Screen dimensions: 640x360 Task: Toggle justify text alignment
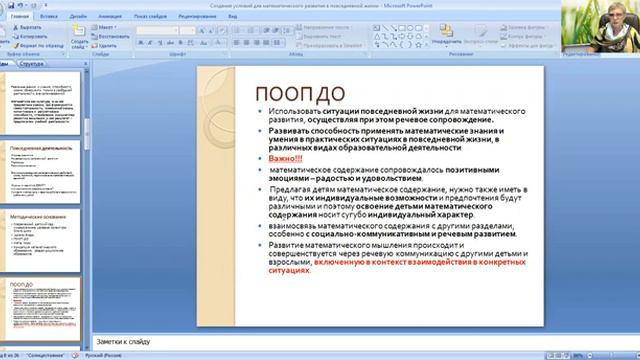267,42
